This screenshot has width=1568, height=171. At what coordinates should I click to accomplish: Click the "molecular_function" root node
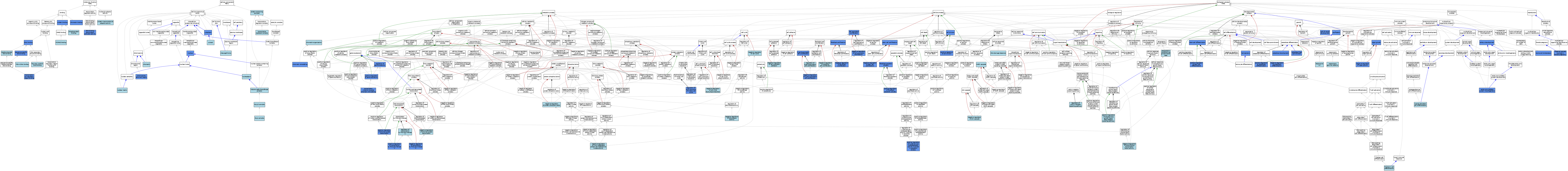pyautogui.click(x=90, y=3)
